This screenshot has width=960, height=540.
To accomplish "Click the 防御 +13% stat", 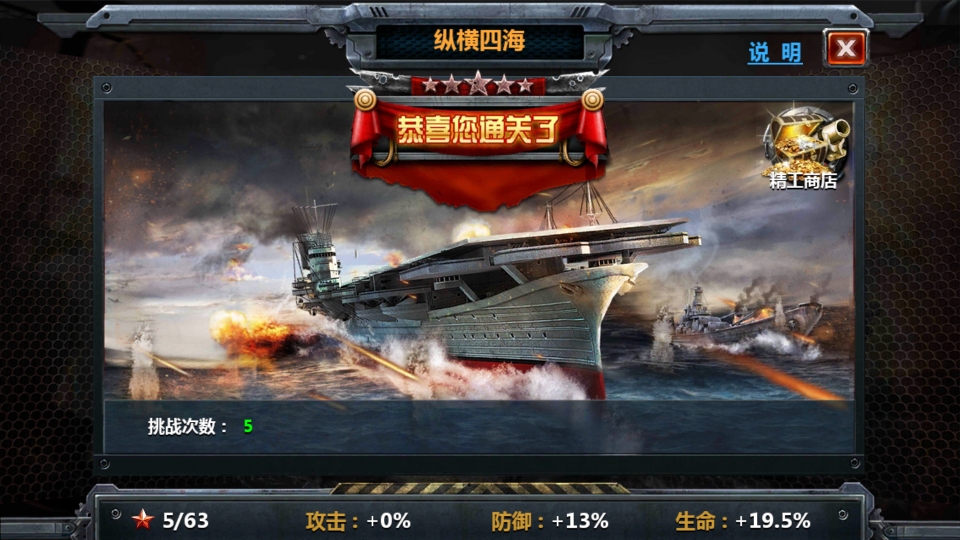I will (x=550, y=521).
